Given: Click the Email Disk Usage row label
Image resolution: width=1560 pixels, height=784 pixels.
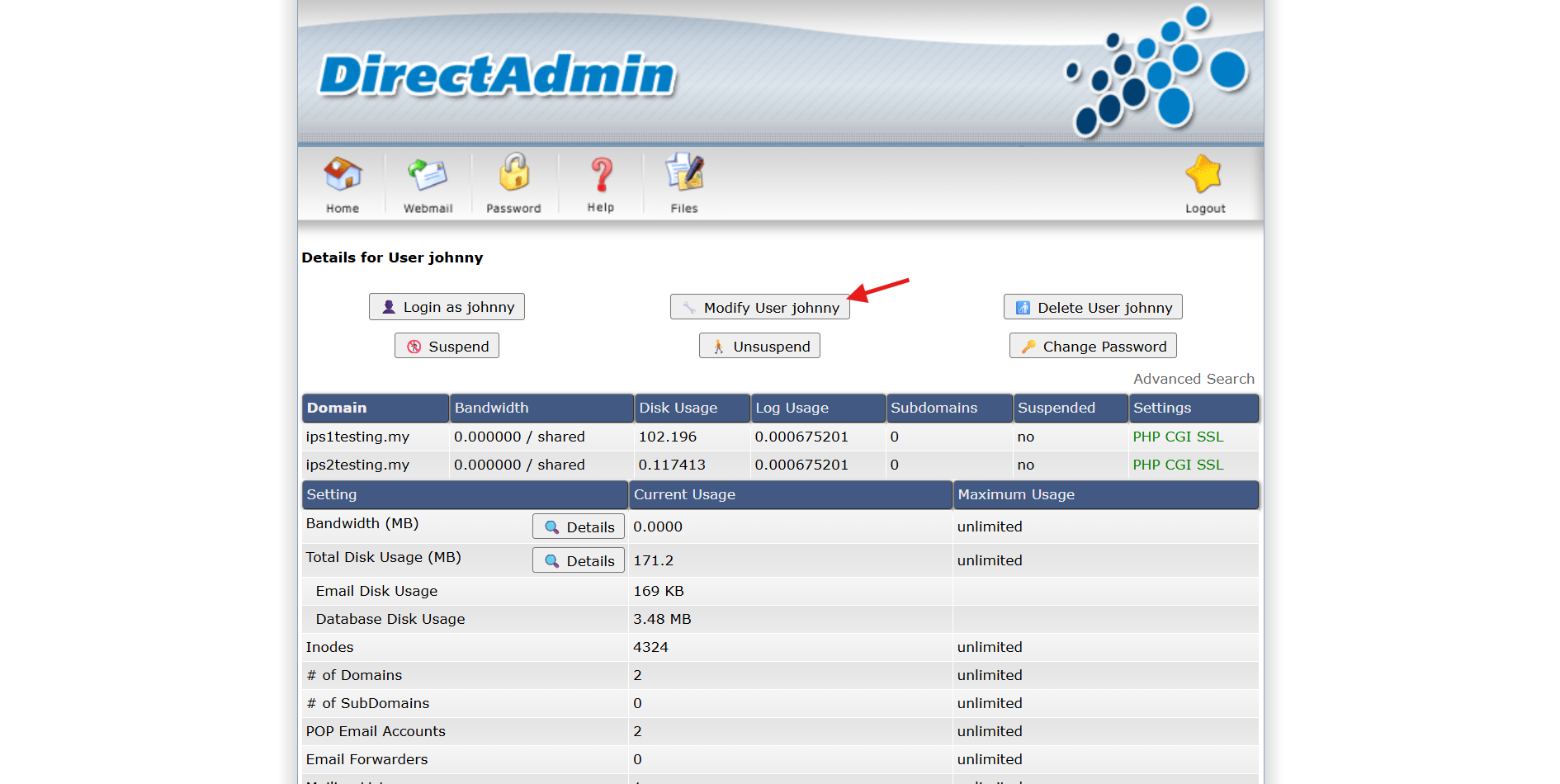Looking at the screenshot, I should click(x=376, y=591).
